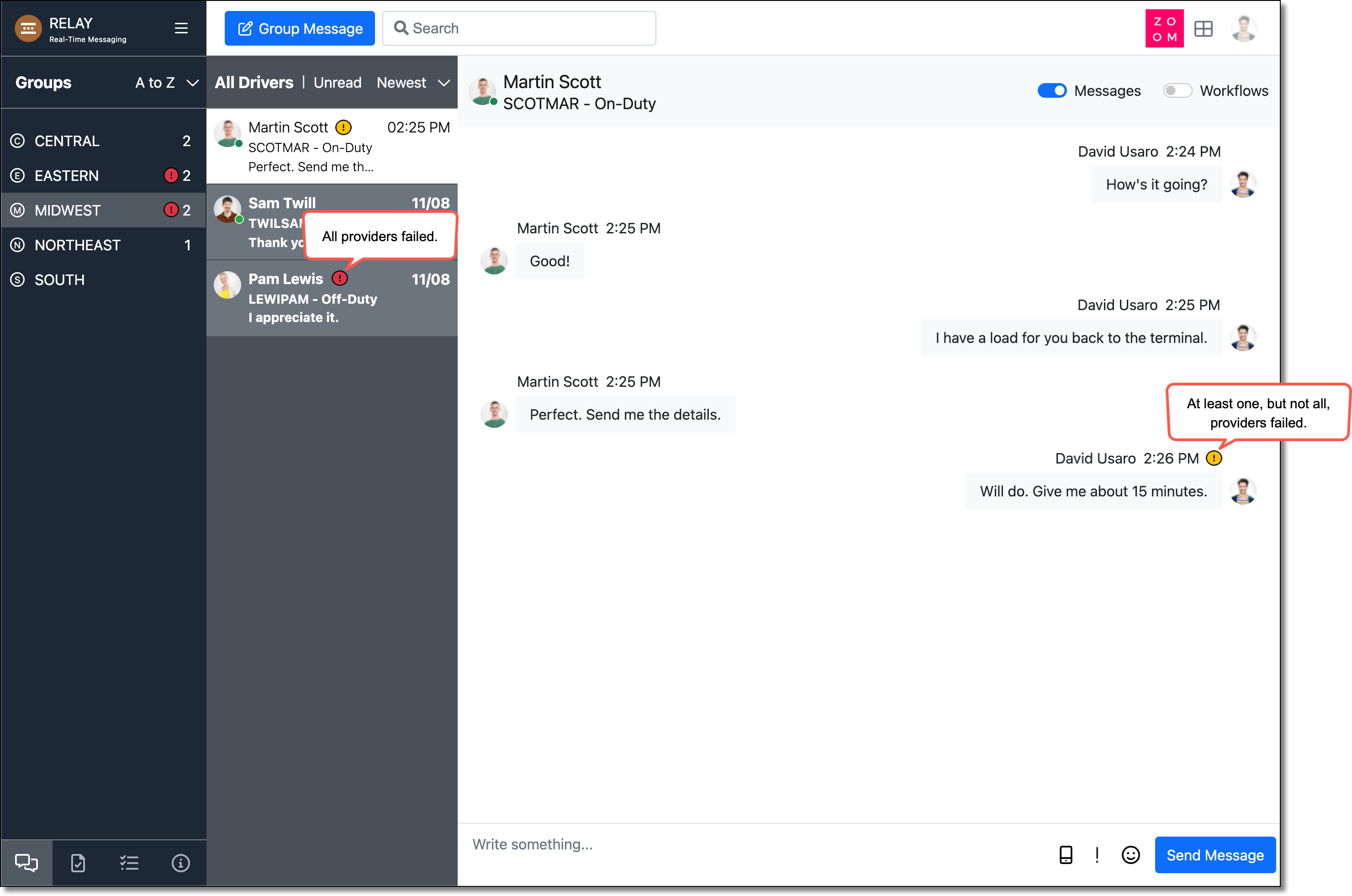Click the info circle icon at bottom

click(x=180, y=863)
